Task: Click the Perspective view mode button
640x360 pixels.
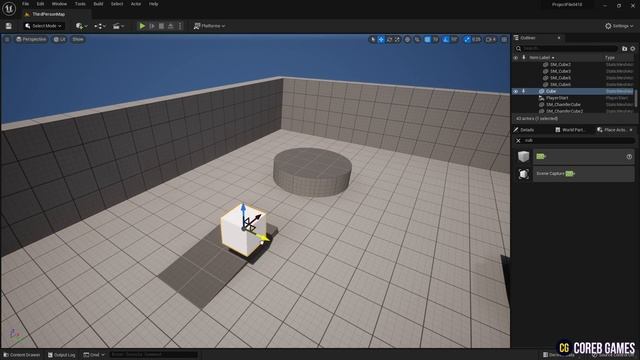Action: tap(31, 40)
